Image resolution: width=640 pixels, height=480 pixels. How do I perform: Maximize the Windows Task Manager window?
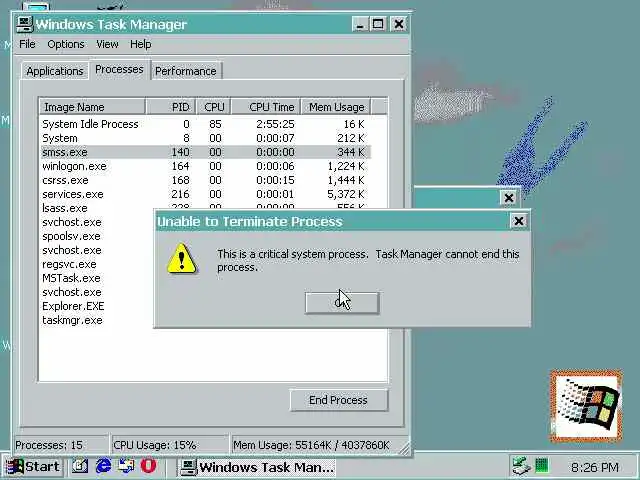pyautogui.click(x=378, y=24)
